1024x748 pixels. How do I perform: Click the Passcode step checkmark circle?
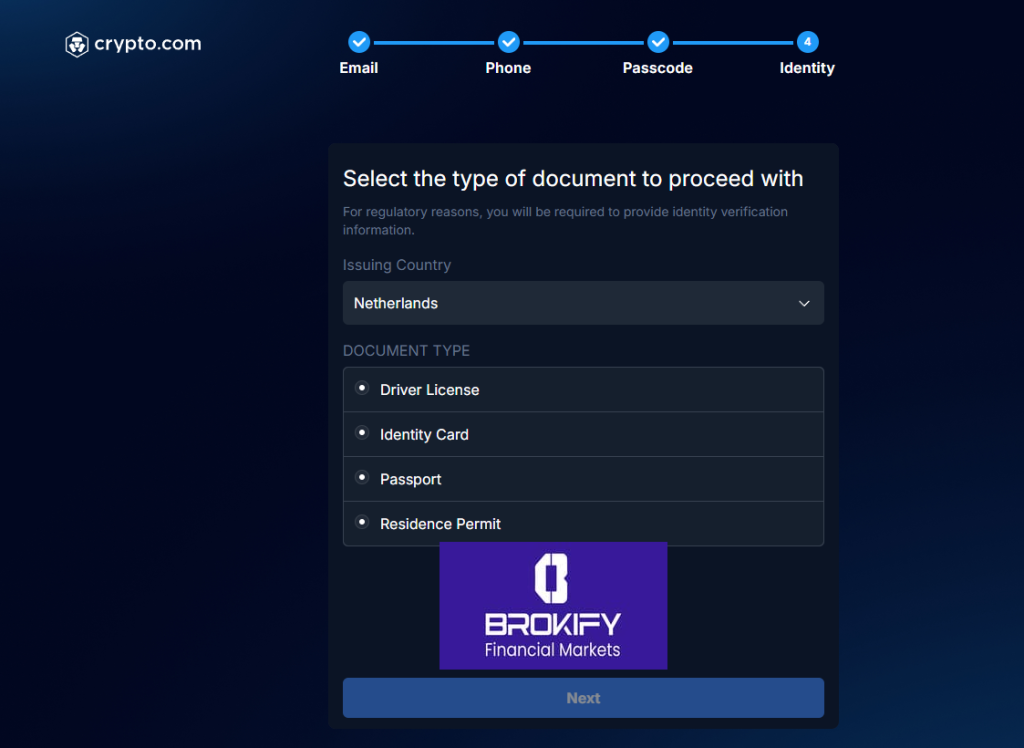click(658, 42)
